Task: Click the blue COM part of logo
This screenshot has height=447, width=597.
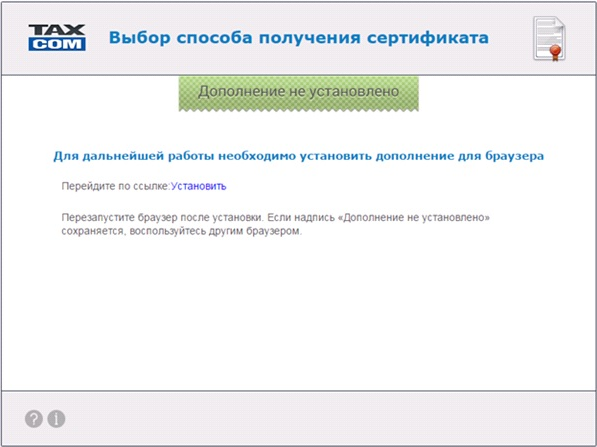Action: coord(57,44)
